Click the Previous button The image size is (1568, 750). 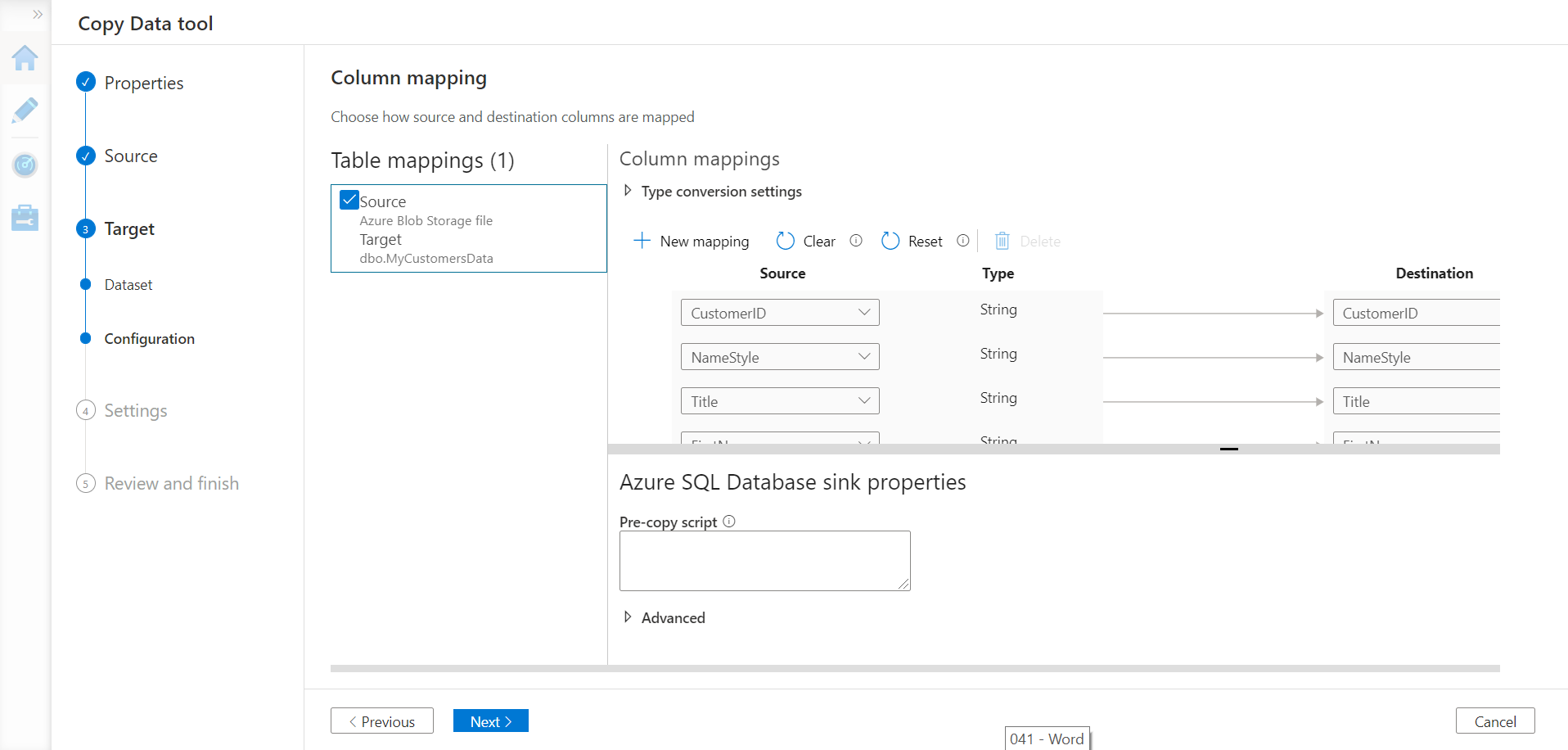coord(382,721)
